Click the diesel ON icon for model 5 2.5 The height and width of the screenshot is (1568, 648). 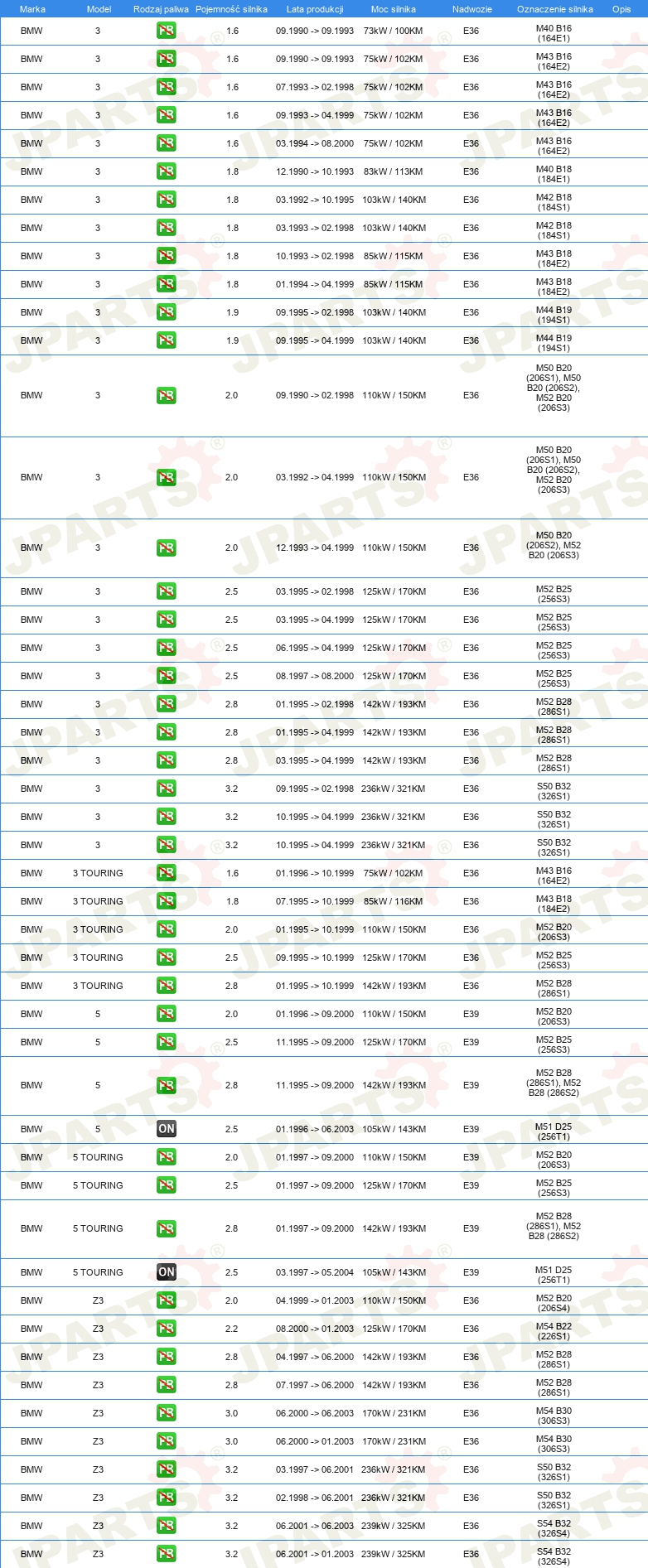tap(166, 1130)
